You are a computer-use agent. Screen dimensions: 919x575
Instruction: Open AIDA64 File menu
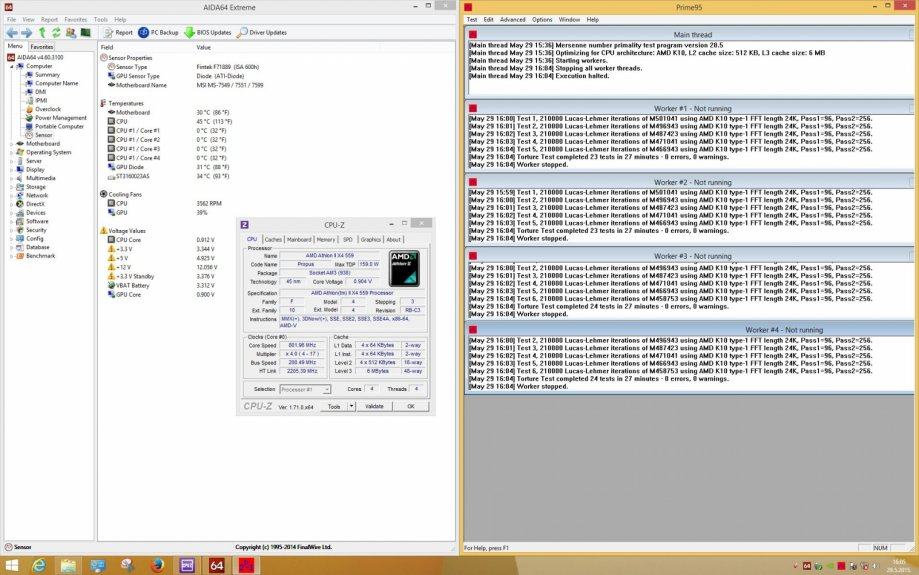click(x=11, y=19)
